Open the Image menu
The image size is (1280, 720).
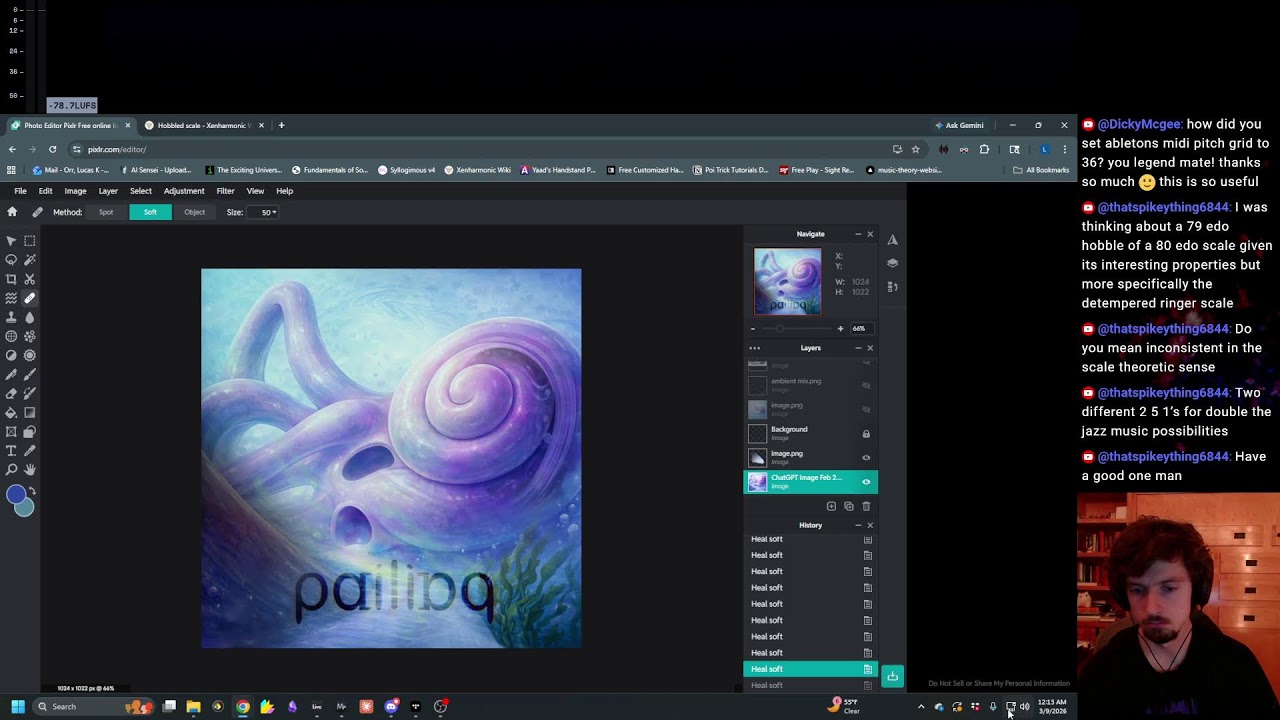(75, 191)
